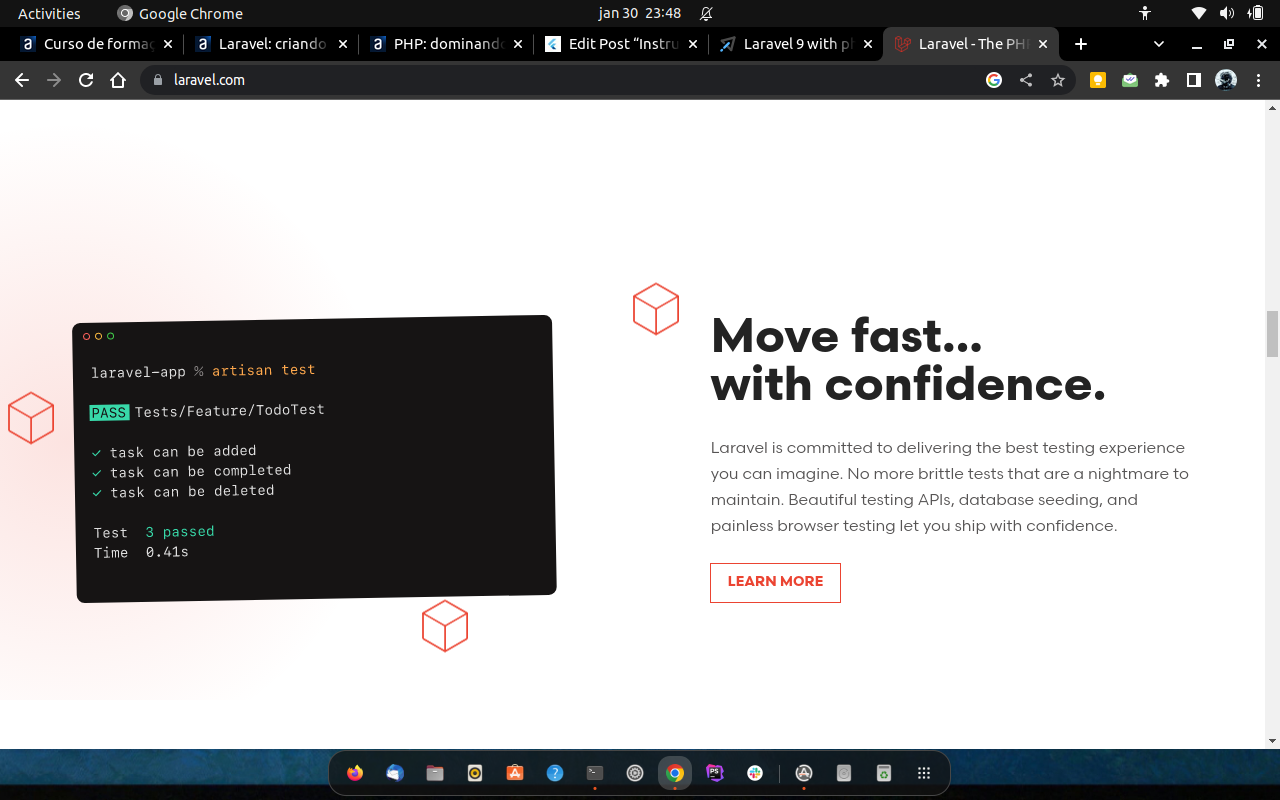Image resolution: width=1280 pixels, height=800 pixels.
Task: Open Files from the dock
Action: 435,773
